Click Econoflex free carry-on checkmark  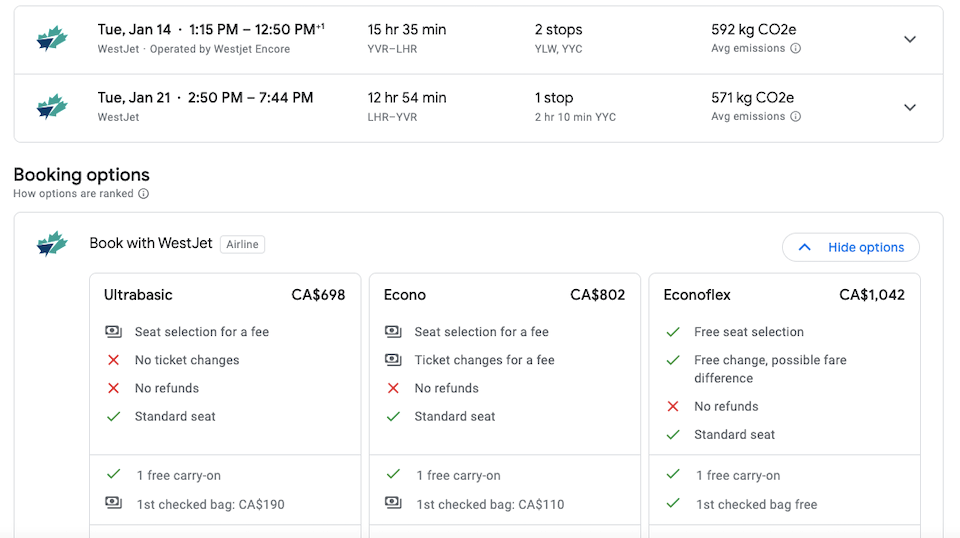click(673, 474)
